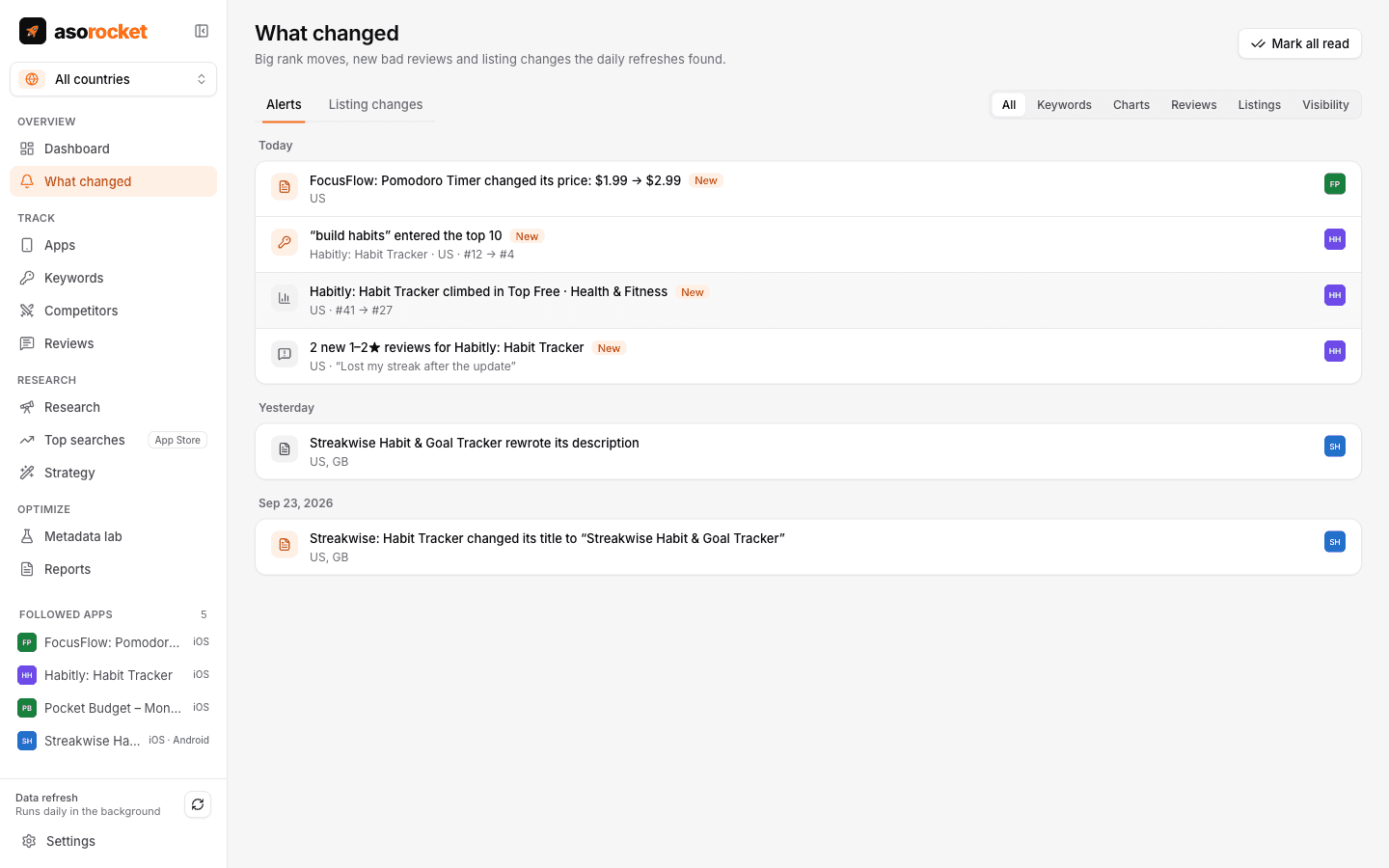
Task: Open Keywords tracking page
Action: point(113,278)
